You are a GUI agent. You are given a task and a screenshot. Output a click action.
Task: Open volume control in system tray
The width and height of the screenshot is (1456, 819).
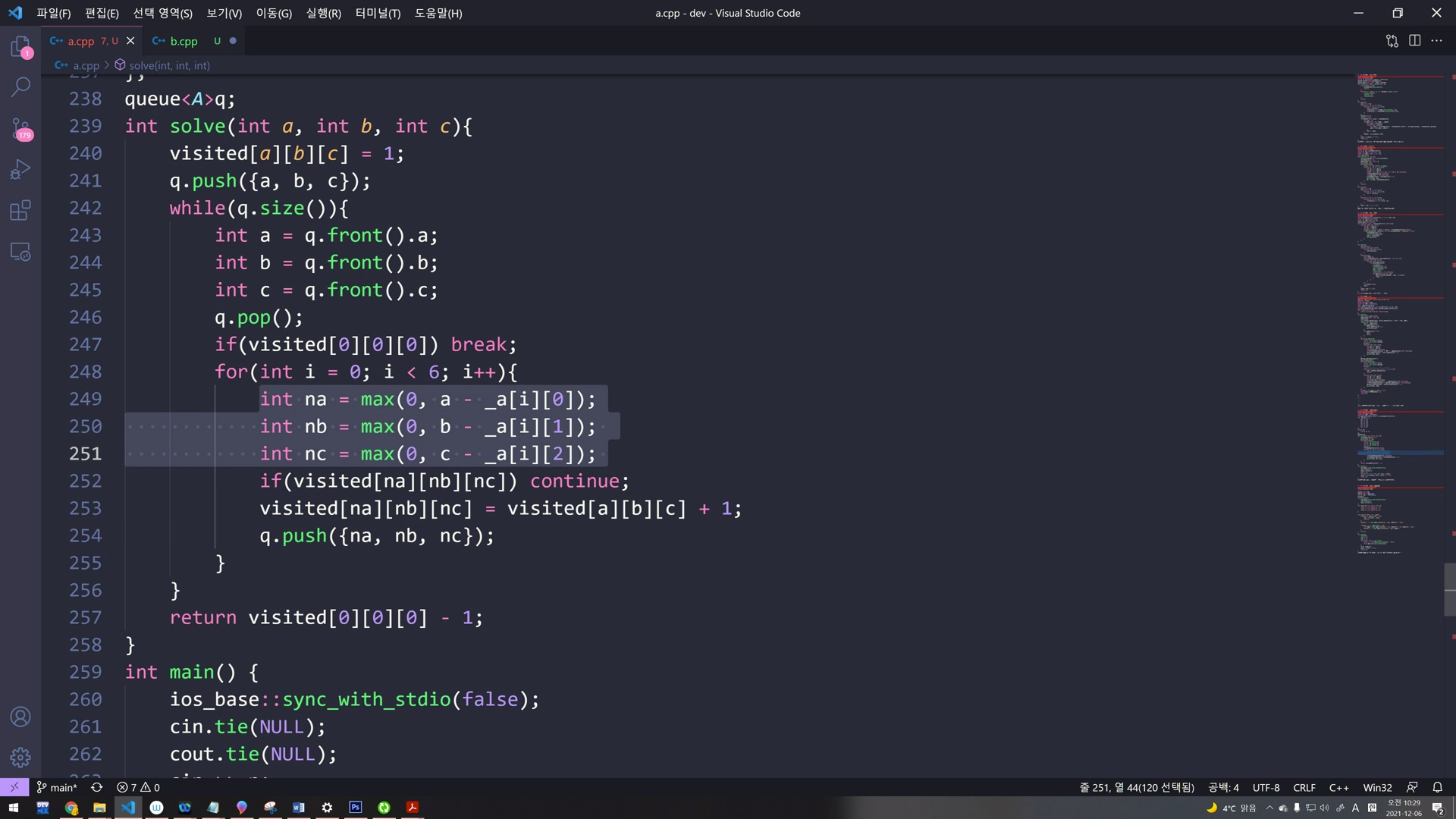(x=1325, y=808)
